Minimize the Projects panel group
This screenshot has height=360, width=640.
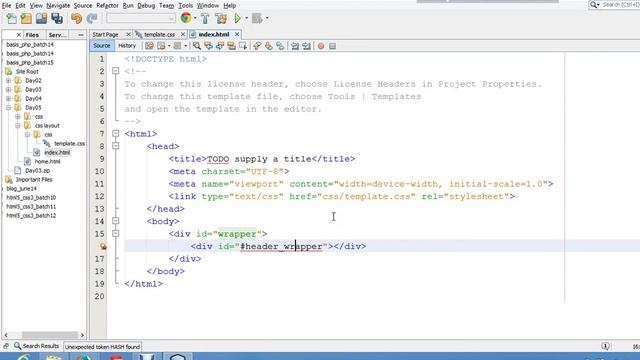80,35
